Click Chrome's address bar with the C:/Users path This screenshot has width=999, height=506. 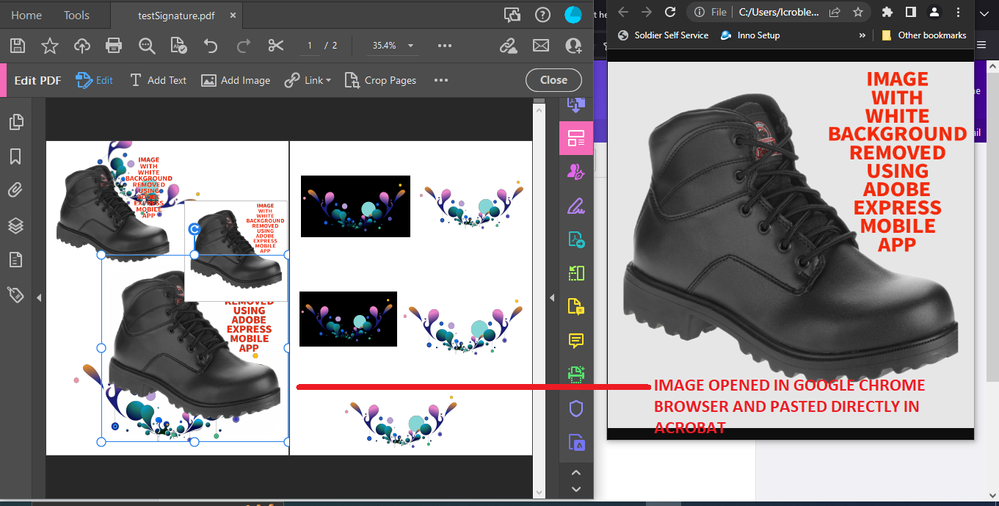tap(779, 12)
